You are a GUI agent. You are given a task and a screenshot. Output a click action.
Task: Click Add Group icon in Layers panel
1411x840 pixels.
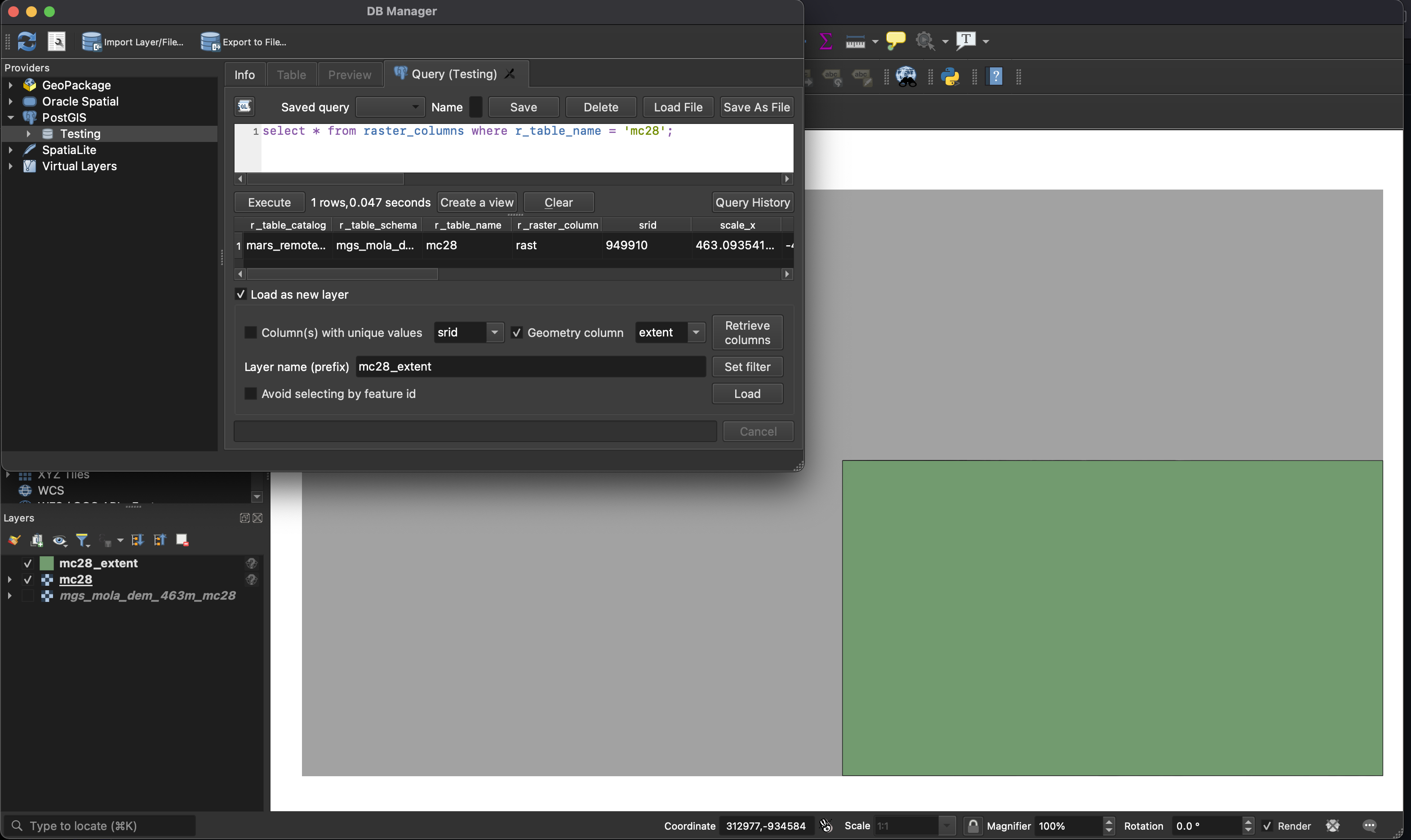coord(37,540)
